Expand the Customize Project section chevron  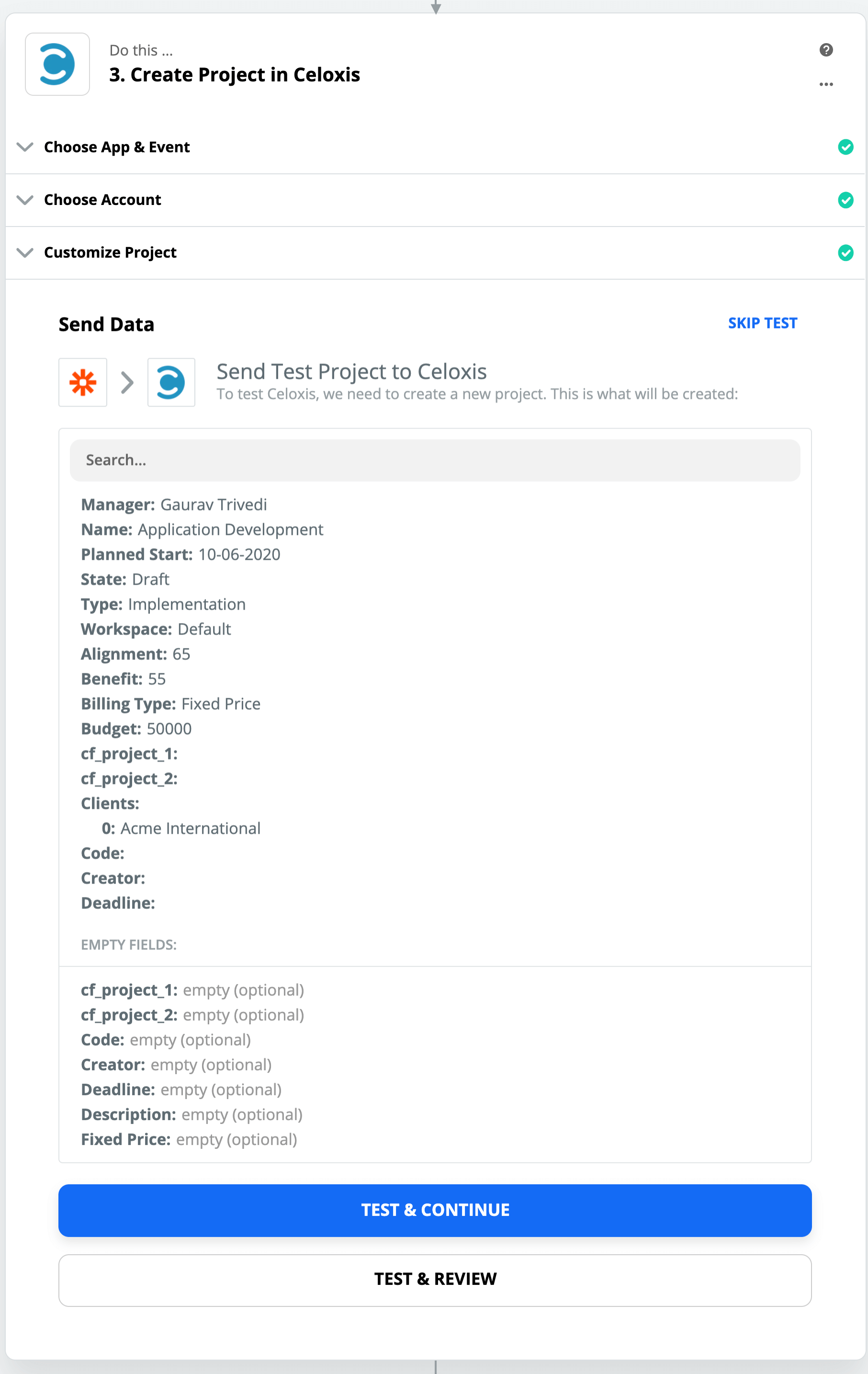pyautogui.click(x=25, y=253)
